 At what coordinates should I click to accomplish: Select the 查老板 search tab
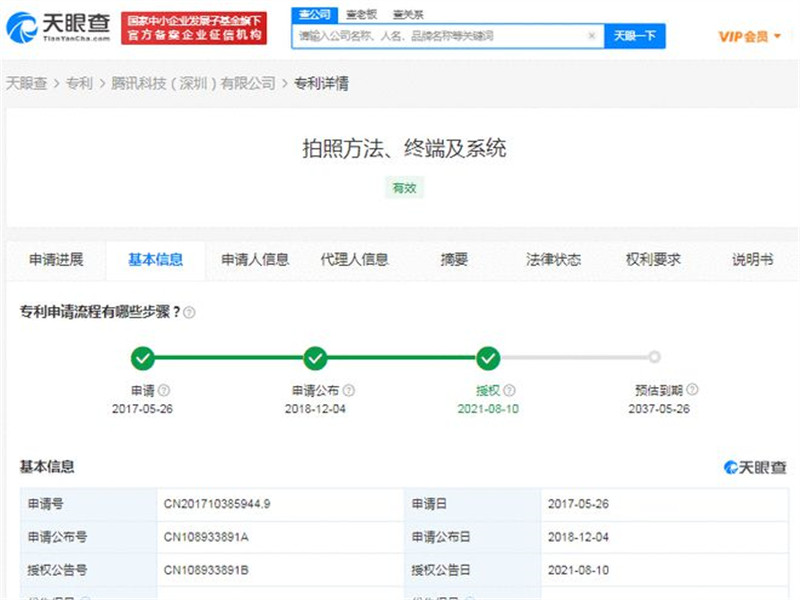(x=361, y=14)
